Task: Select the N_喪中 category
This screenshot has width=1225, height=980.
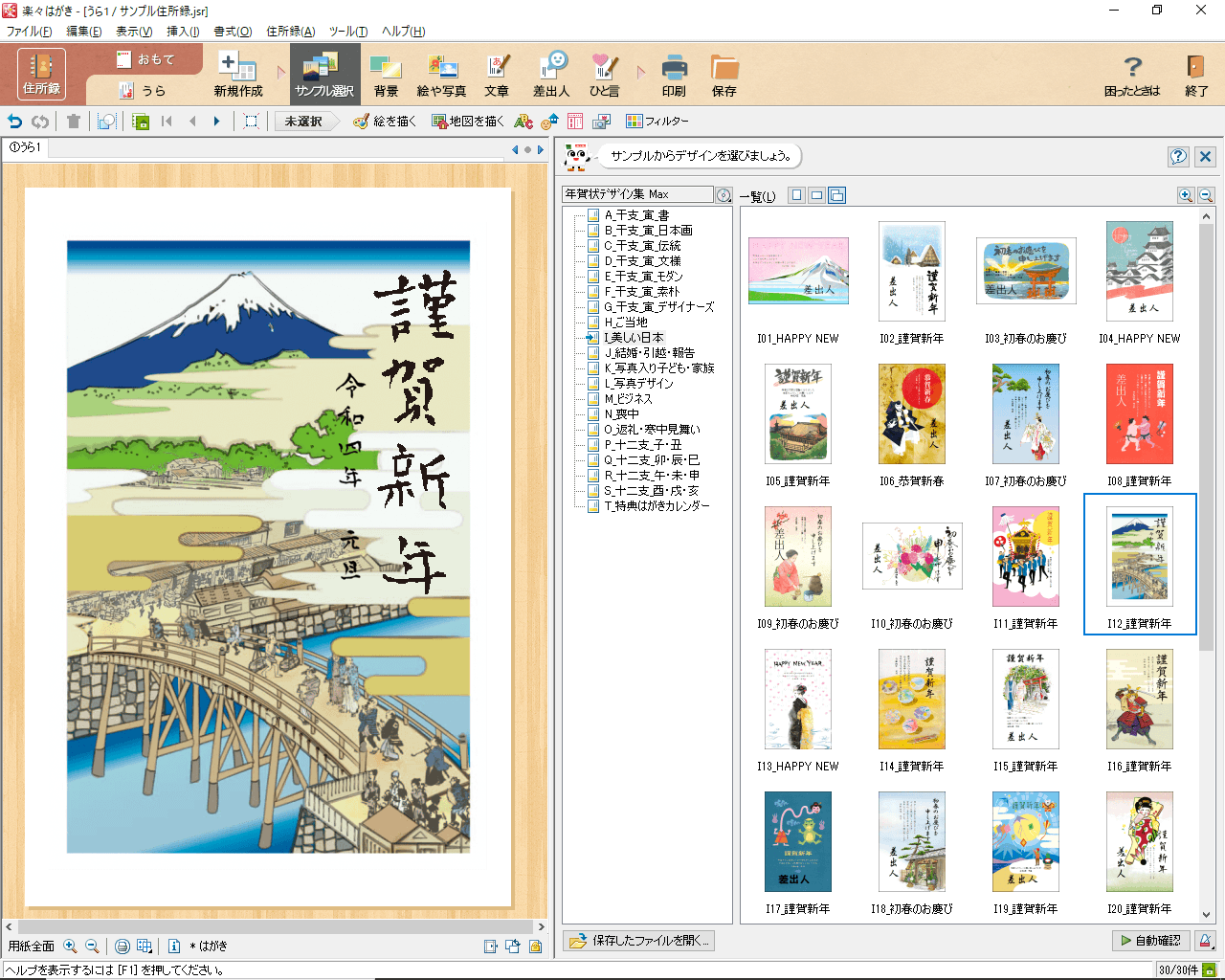Action: click(x=621, y=414)
